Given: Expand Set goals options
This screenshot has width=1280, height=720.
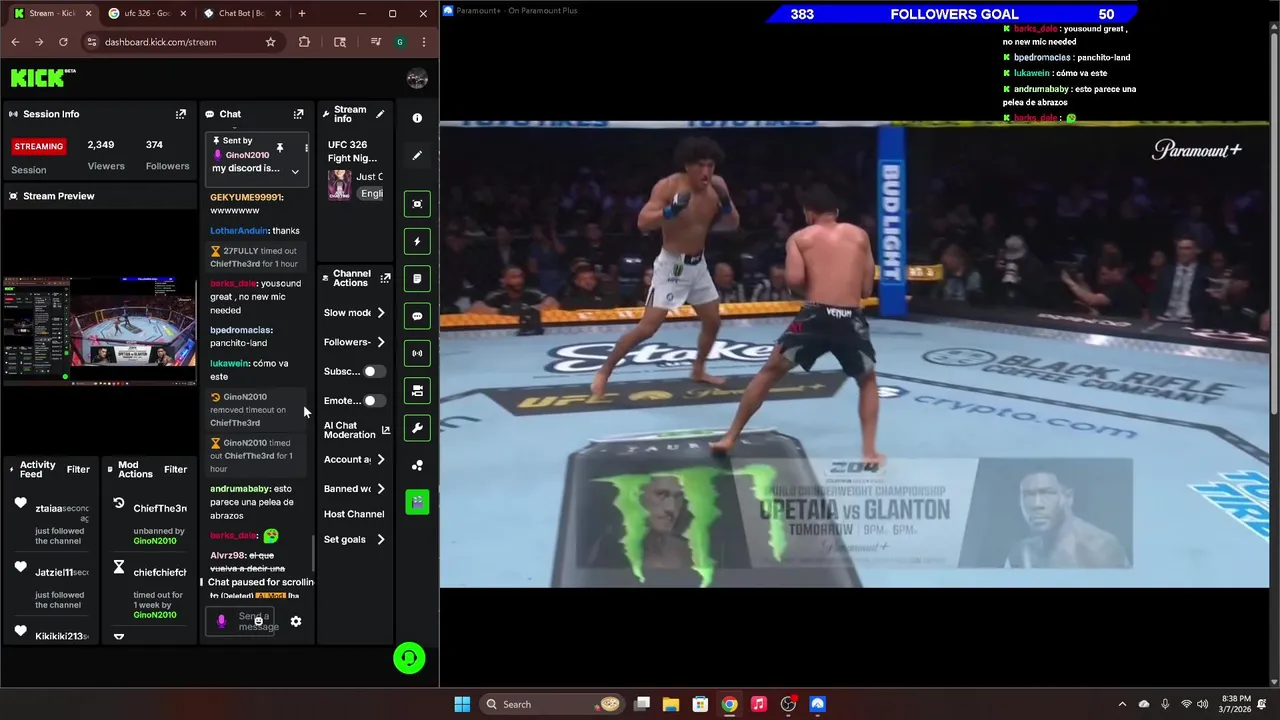Looking at the screenshot, I should click(381, 540).
